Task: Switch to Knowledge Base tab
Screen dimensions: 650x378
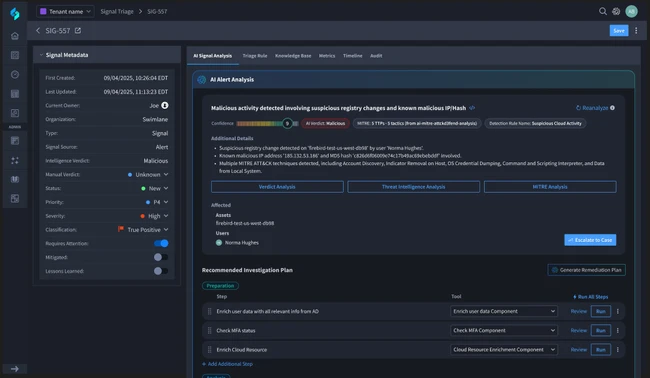Action: coord(293,56)
